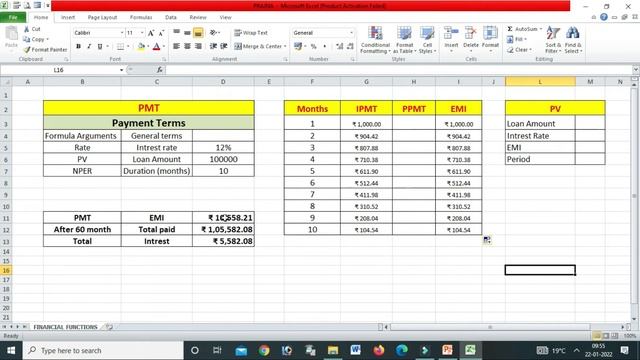
Task: Open the Conditional Formatting menu
Action: tap(375, 40)
